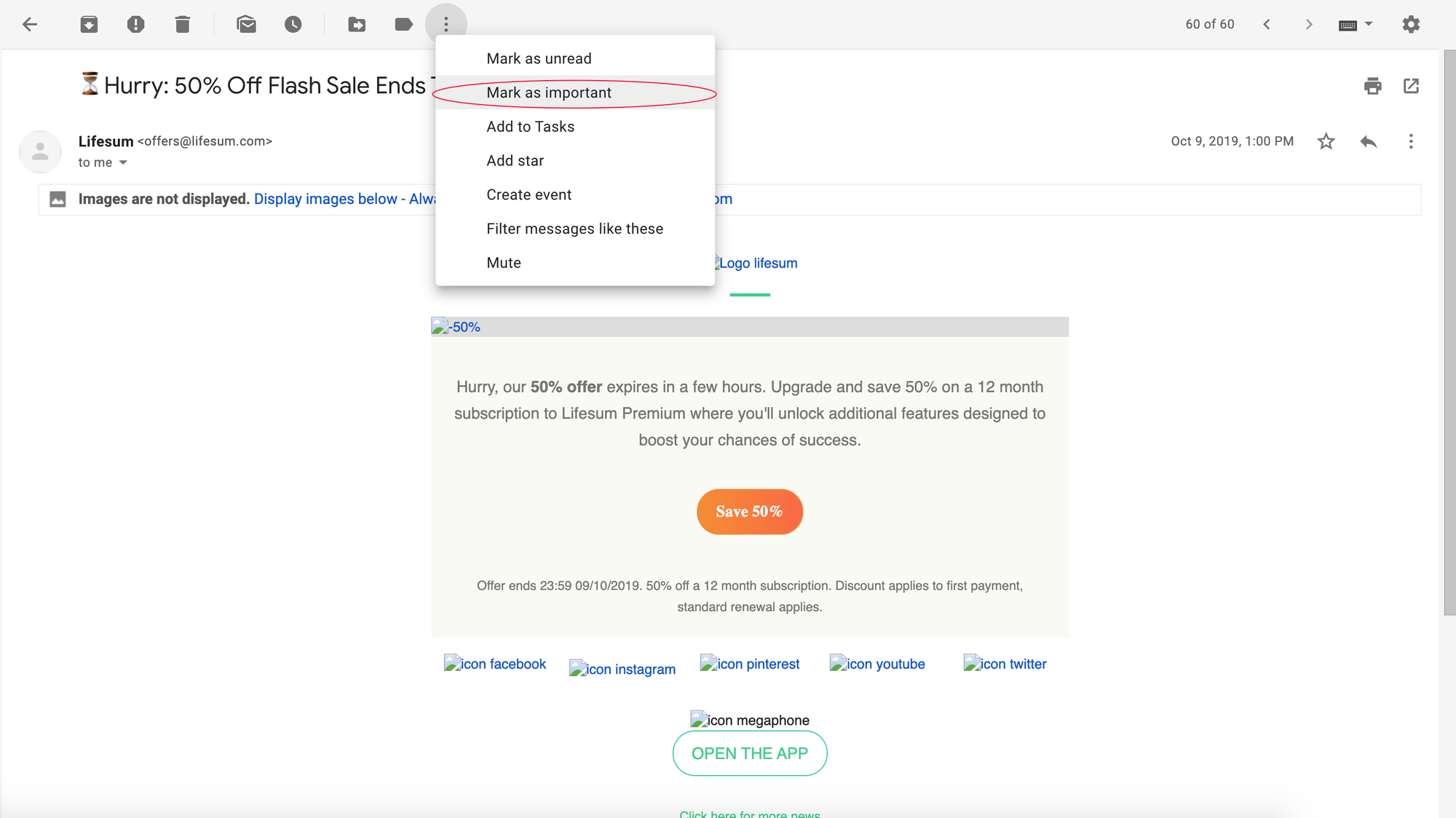Expand recipient details next to 'to me'

click(x=123, y=162)
